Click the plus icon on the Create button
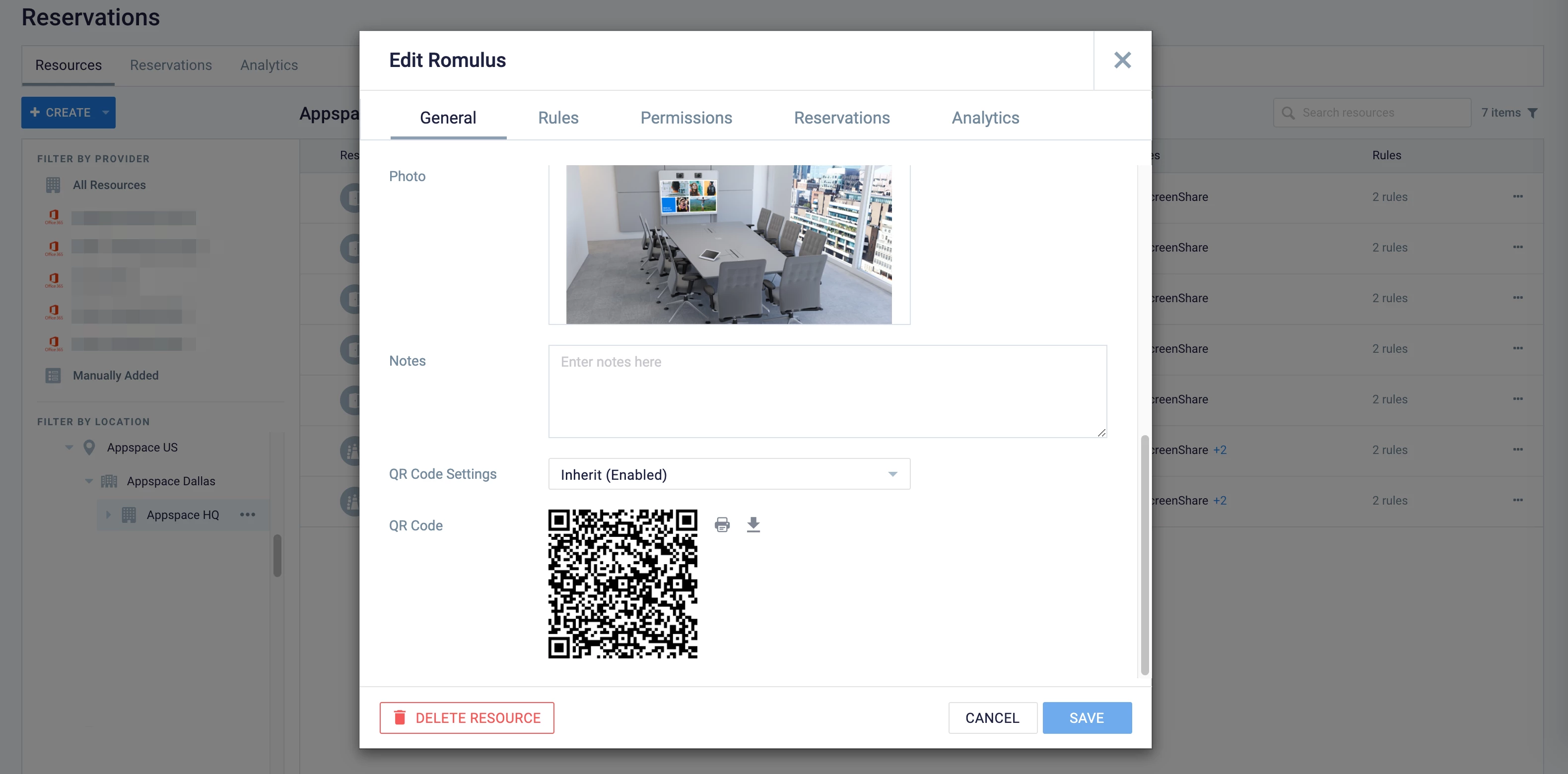Image resolution: width=1568 pixels, height=774 pixels. tap(35, 113)
